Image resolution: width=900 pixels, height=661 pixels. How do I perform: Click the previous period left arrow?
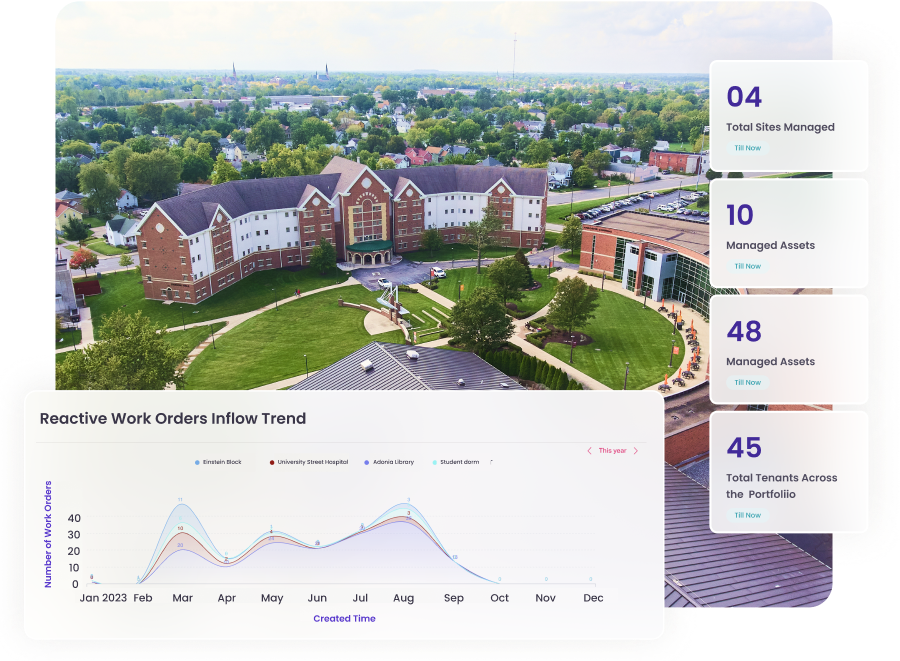coord(589,451)
